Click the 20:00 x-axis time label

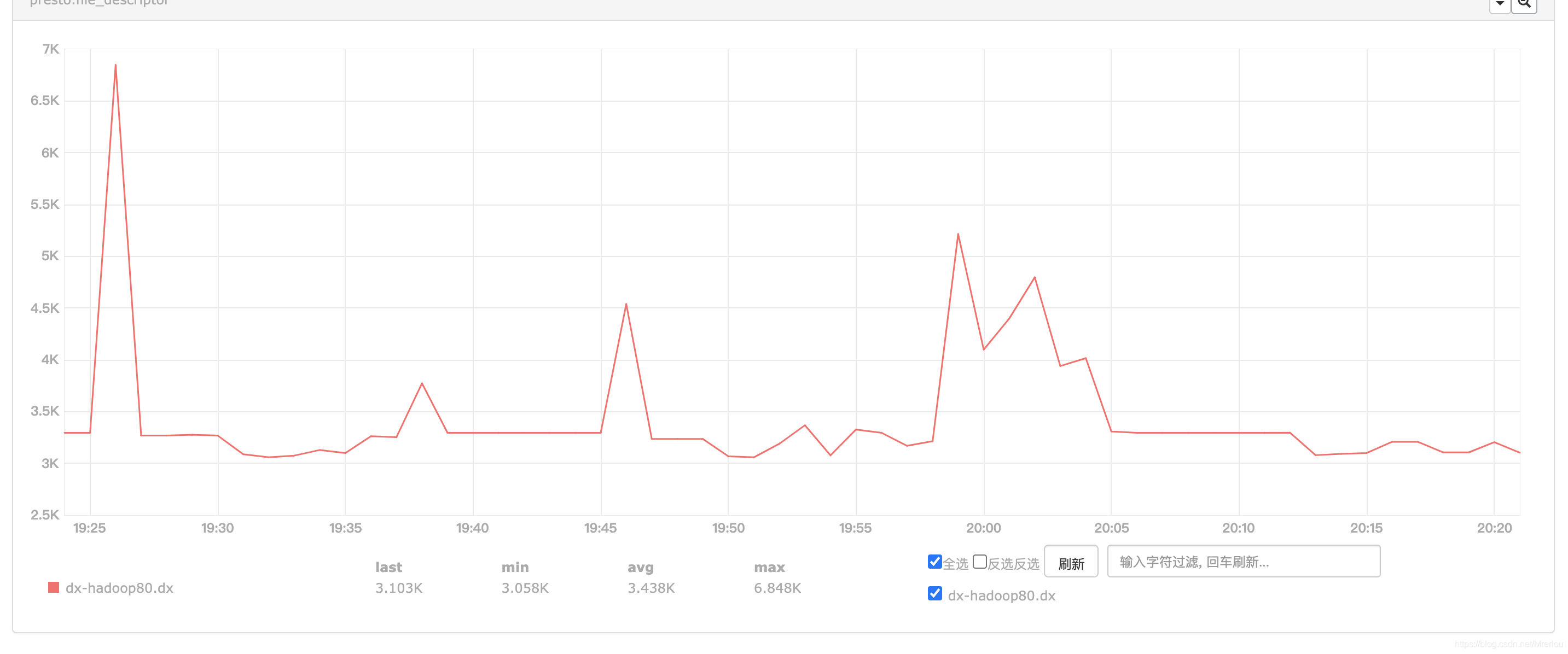983,528
